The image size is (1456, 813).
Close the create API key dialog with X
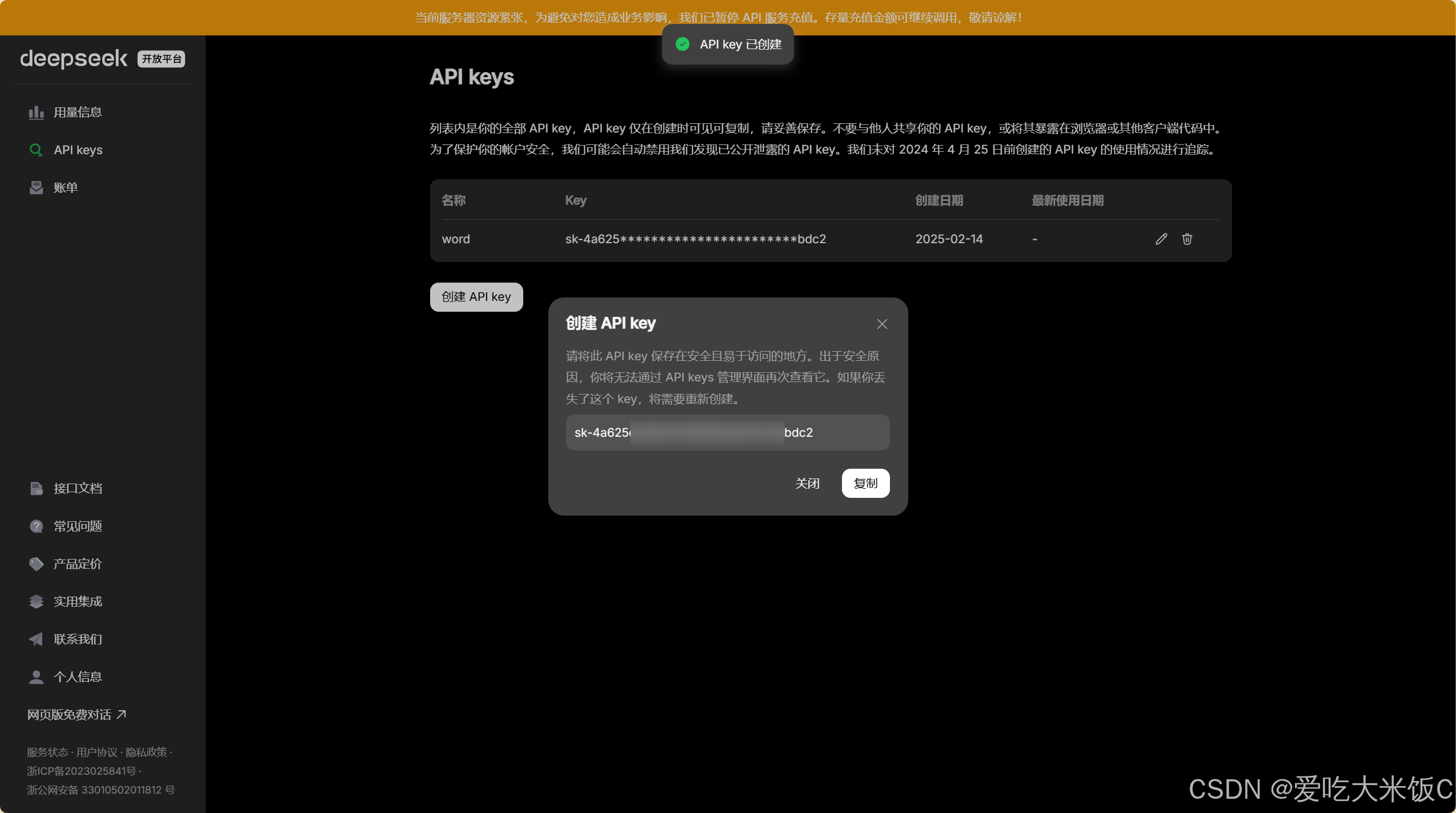(x=882, y=324)
